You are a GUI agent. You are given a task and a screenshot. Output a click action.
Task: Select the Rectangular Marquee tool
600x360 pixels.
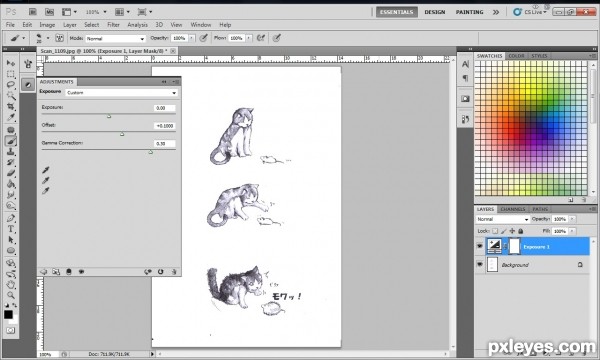click(x=11, y=74)
